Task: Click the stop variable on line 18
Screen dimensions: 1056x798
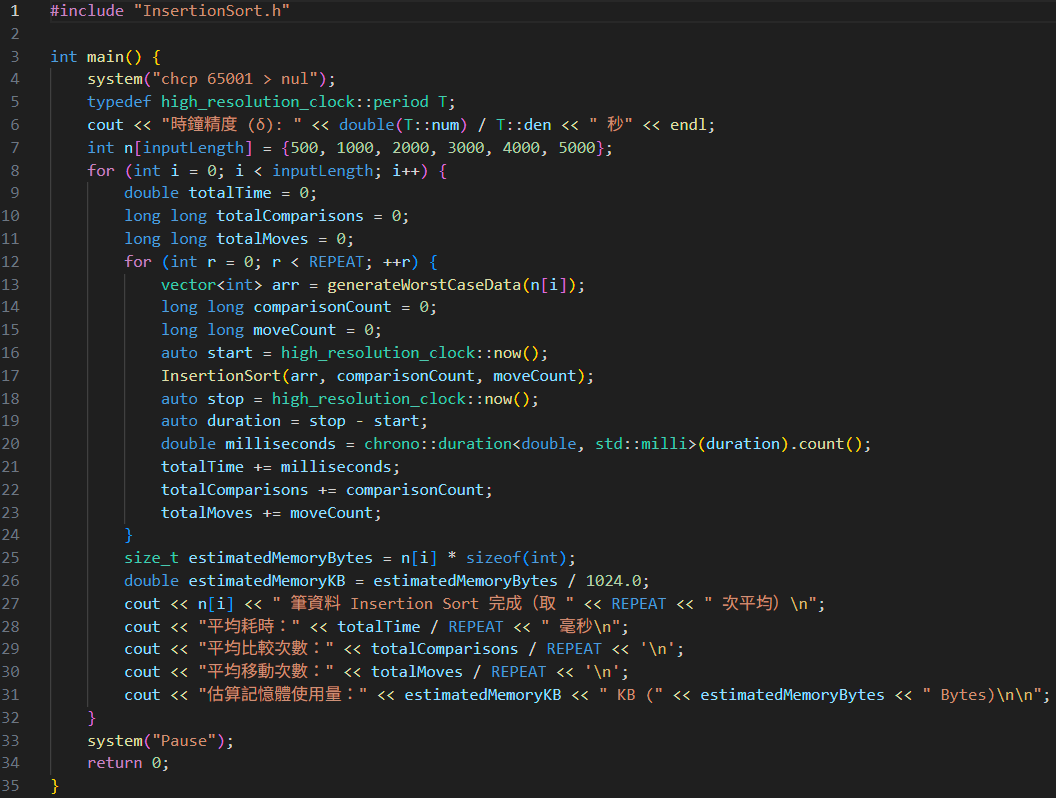Action: (x=225, y=399)
